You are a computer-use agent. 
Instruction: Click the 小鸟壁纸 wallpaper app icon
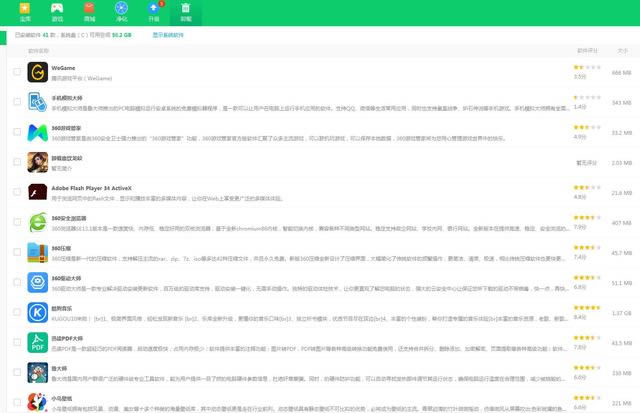38,402
